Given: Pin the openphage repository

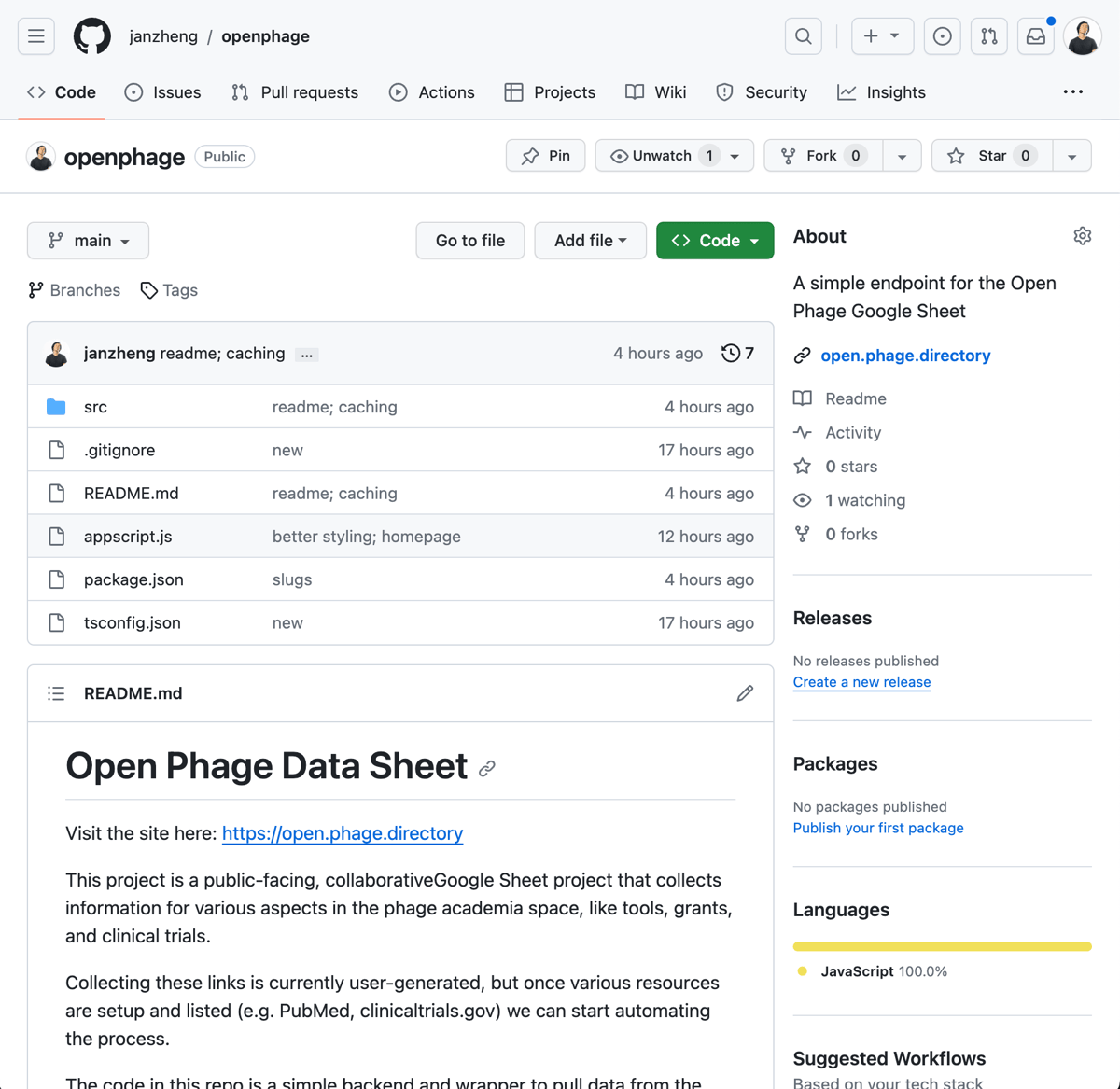Looking at the screenshot, I should pos(546,156).
